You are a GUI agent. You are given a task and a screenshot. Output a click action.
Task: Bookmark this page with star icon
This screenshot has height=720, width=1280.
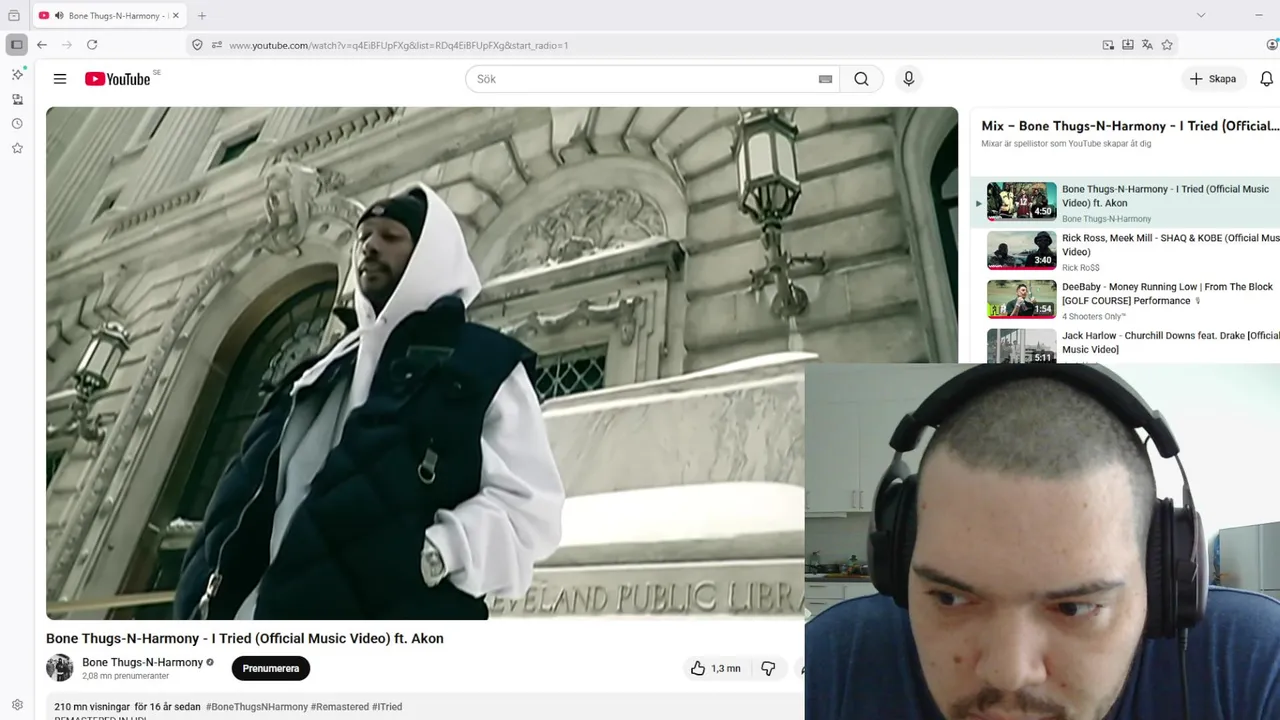tap(1167, 45)
